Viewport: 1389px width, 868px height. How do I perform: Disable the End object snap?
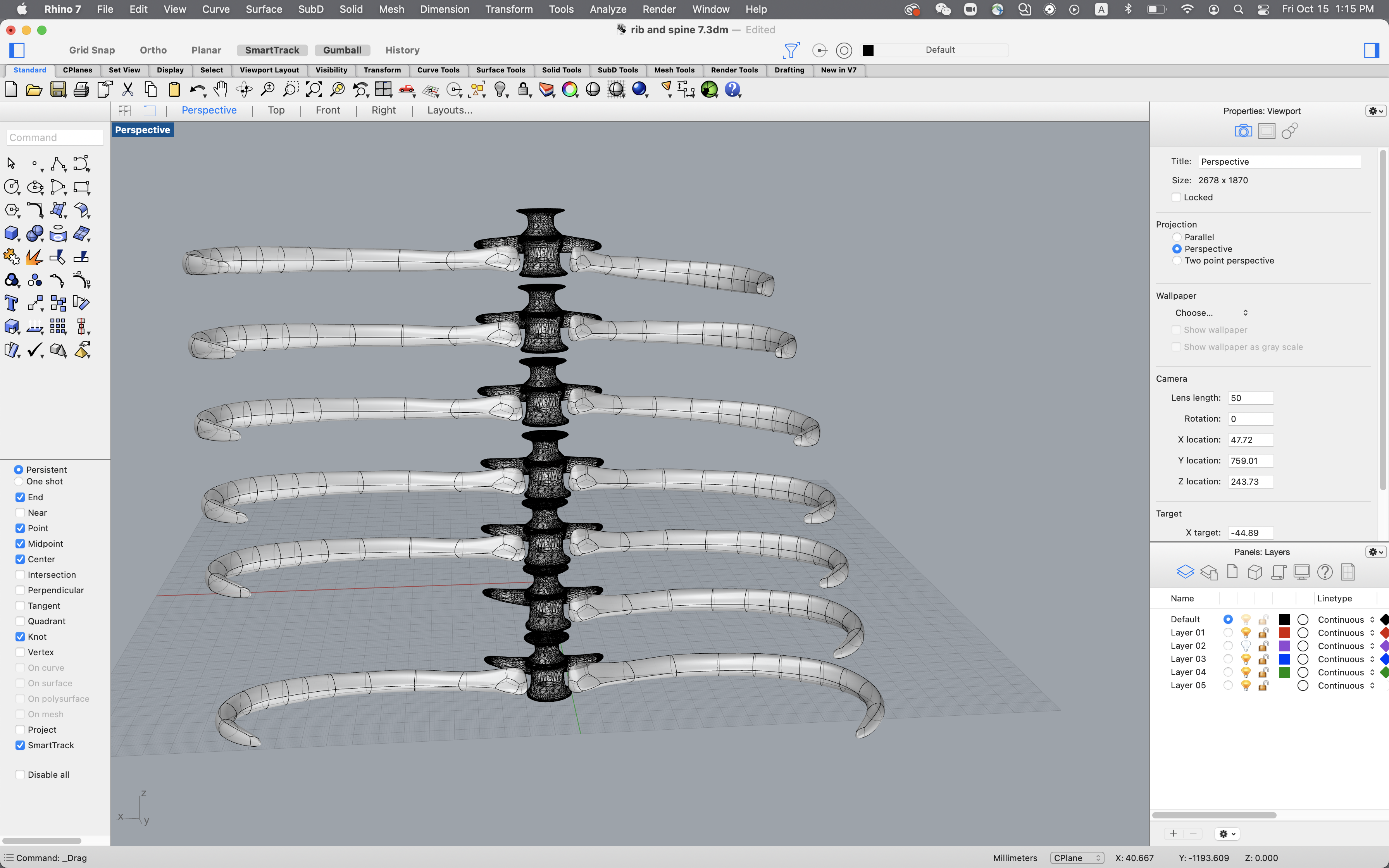pos(20,497)
